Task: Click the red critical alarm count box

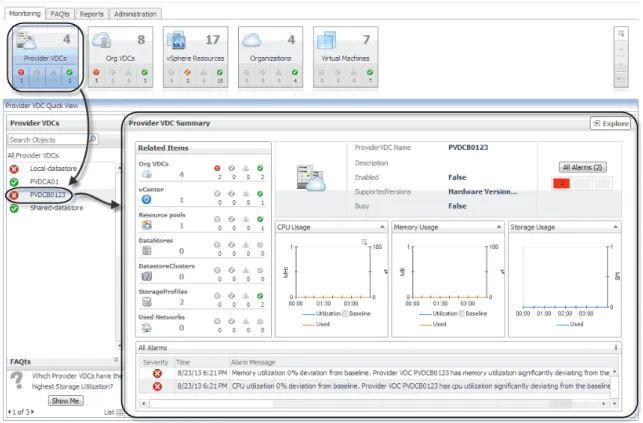Action: pos(561,183)
